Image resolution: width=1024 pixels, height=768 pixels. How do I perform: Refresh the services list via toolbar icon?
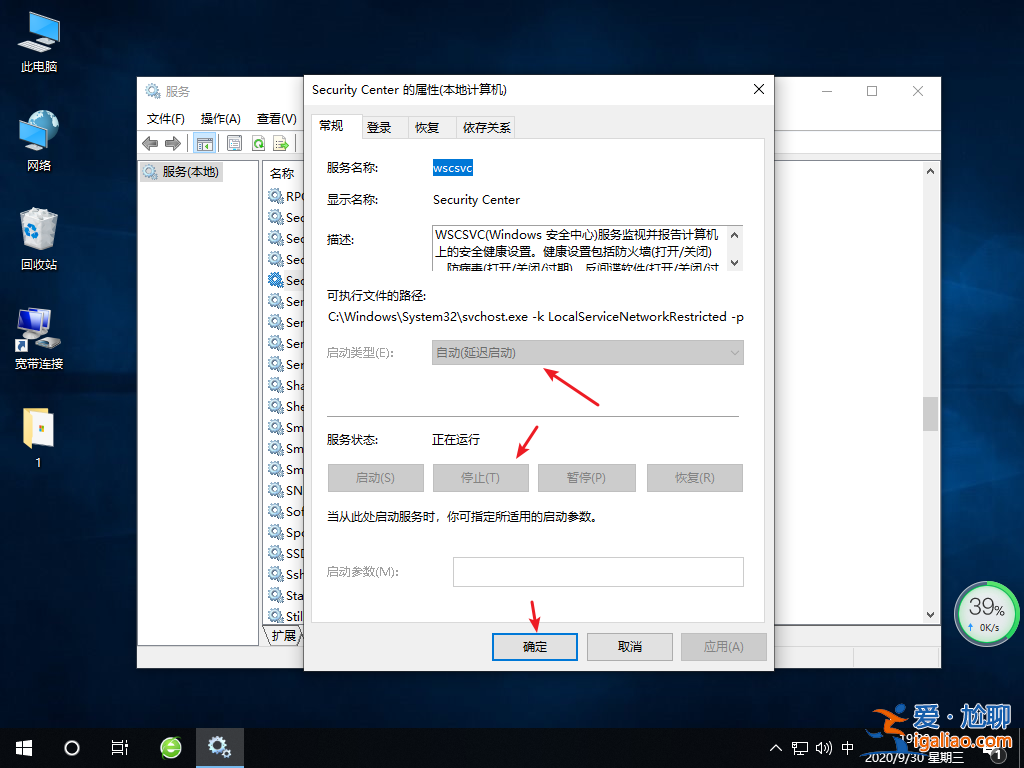[x=258, y=143]
